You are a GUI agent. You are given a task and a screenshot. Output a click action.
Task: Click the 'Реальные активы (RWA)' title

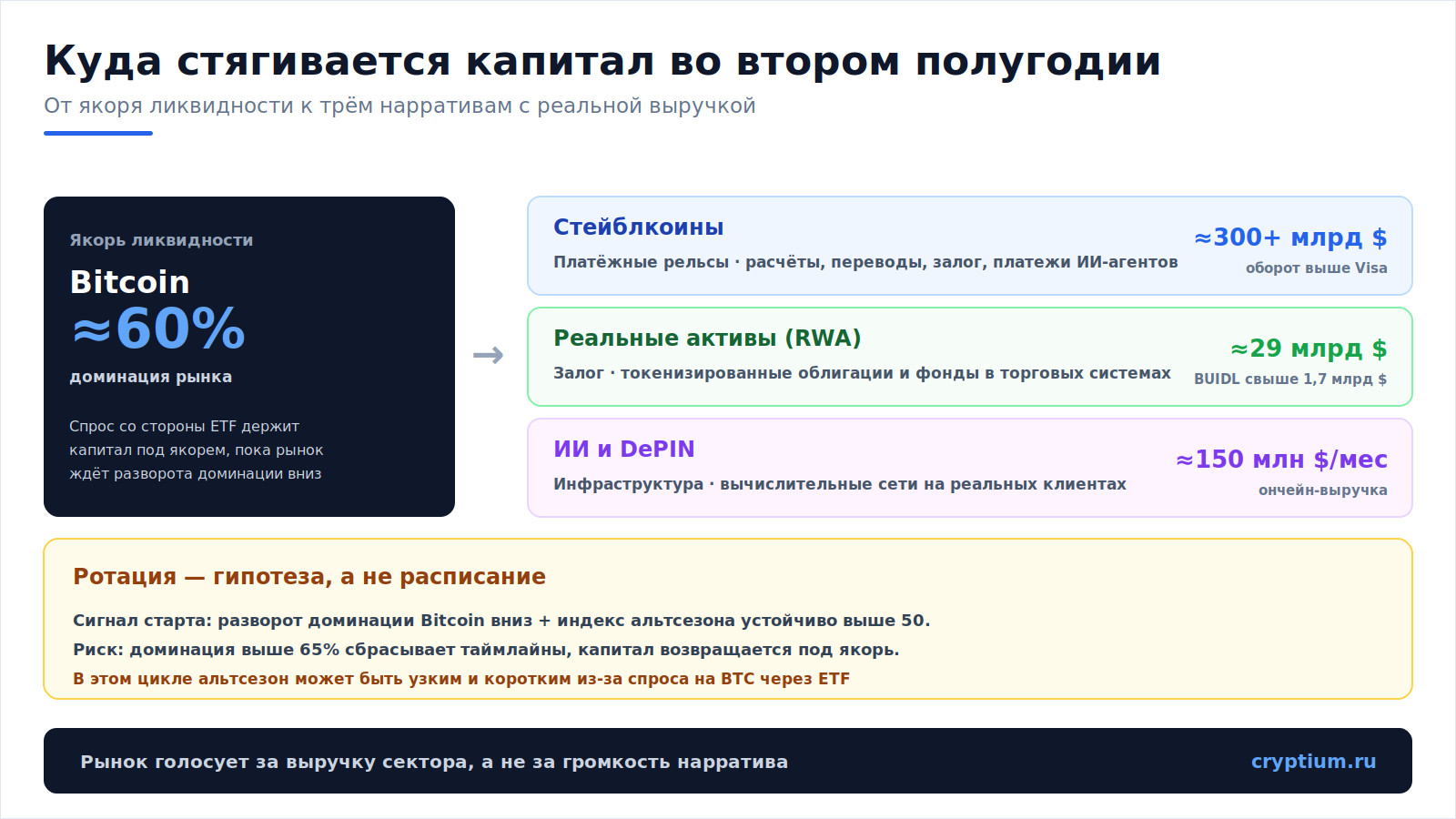pos(707,339)
